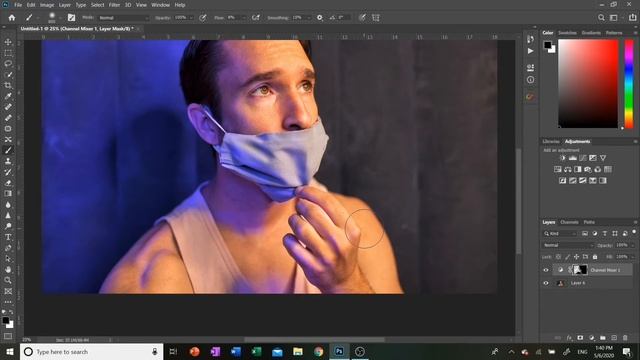Viewport: 640px width, 360px height.
Task: Click symmetry paint options icon
Action: pyautogui.click(x=376, y=18)
